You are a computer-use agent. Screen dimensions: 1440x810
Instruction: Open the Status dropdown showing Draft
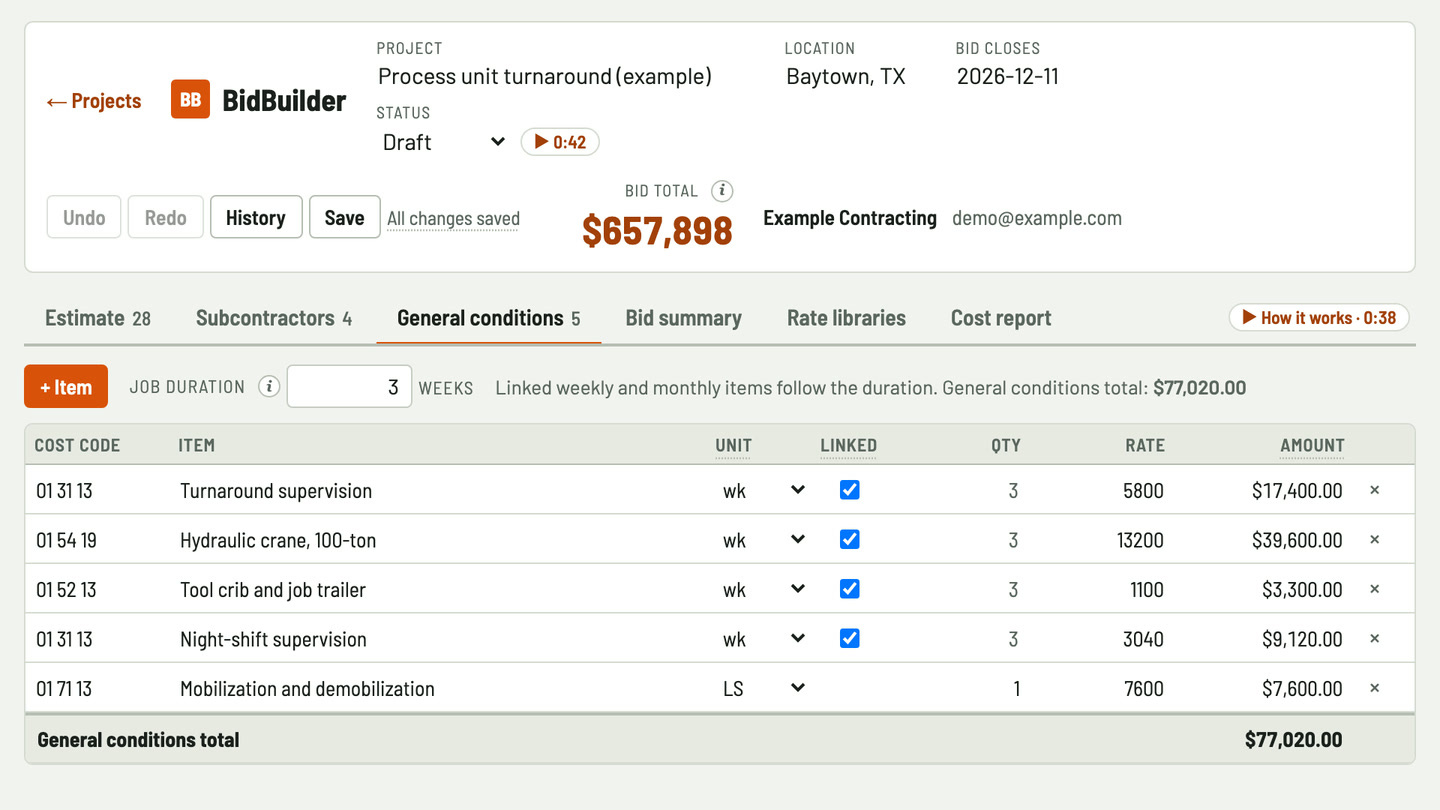(x=443, y=142)
